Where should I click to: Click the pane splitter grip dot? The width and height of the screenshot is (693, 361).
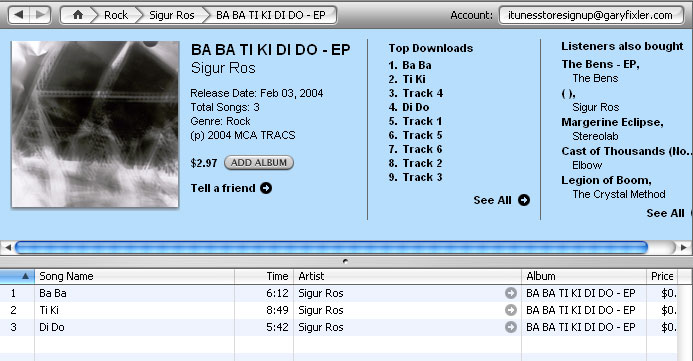click(x=345, y=261)
